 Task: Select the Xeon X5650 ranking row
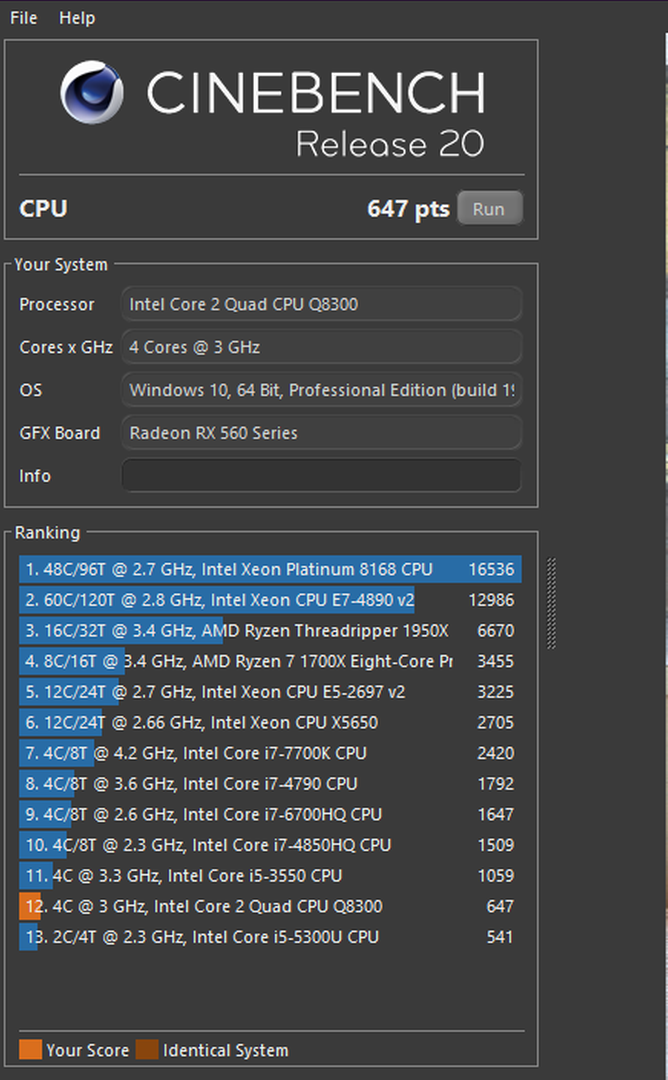pos(270,723)
